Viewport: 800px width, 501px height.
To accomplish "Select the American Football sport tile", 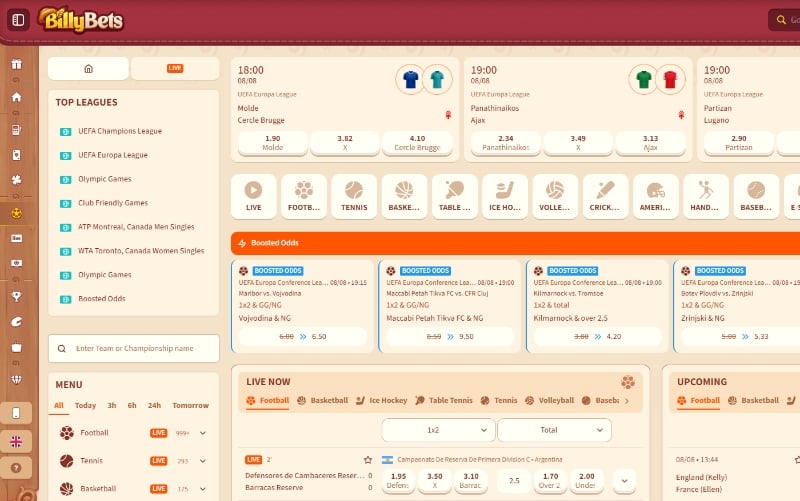I will tap(656, 196).
